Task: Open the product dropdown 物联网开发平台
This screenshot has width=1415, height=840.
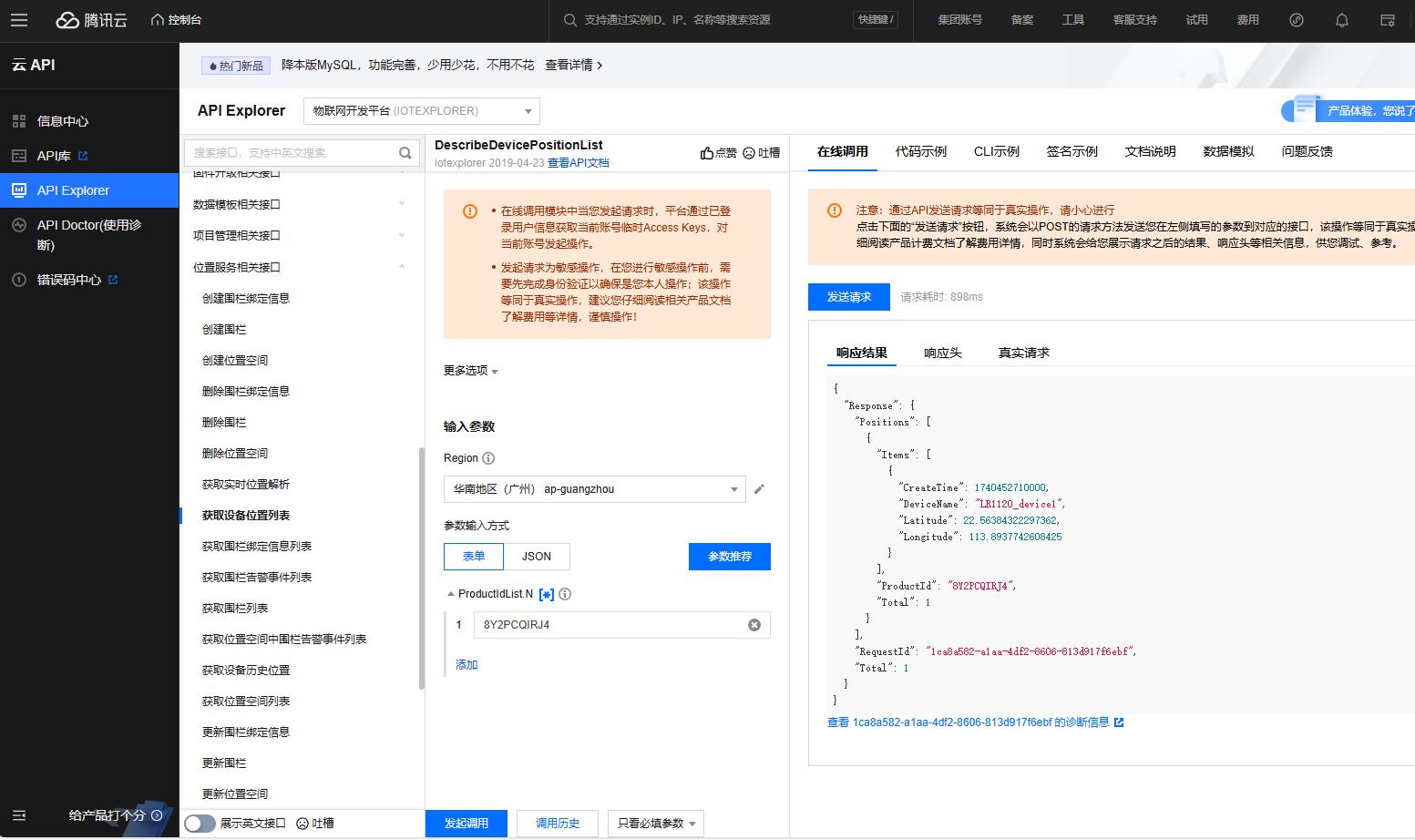Action: coord(422,111)
